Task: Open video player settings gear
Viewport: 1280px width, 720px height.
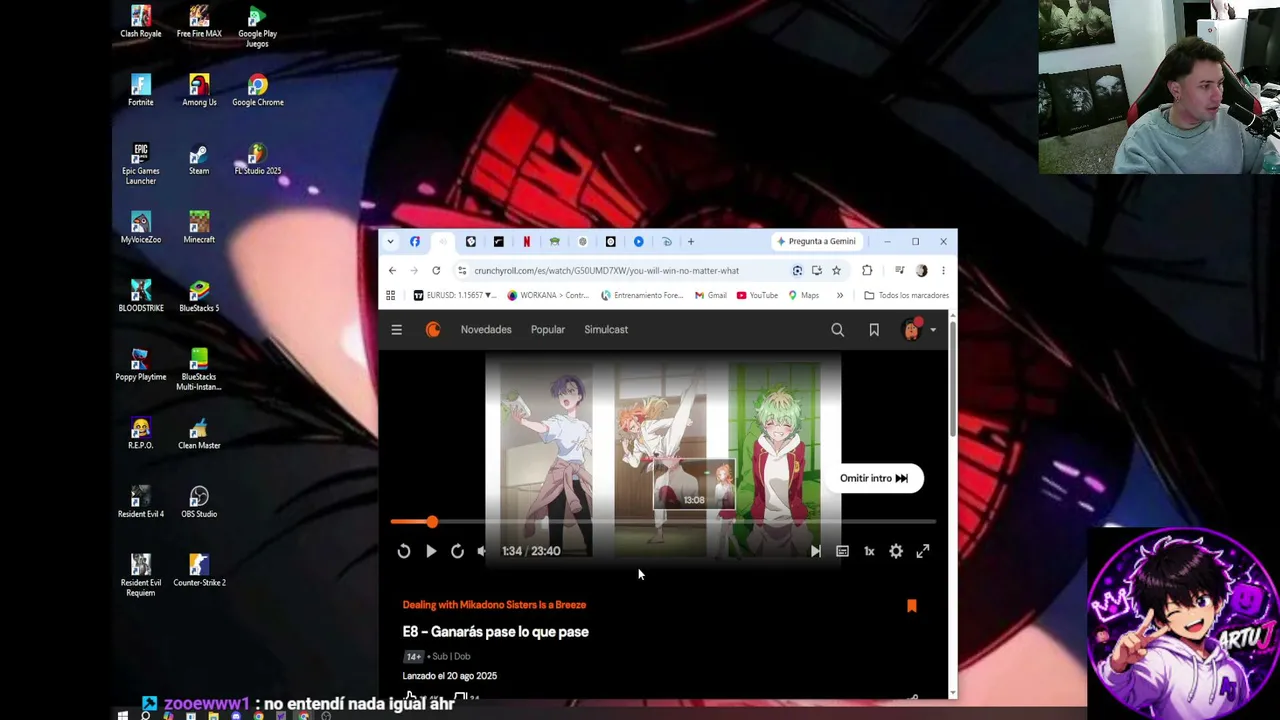Action: tap(896, 551)
